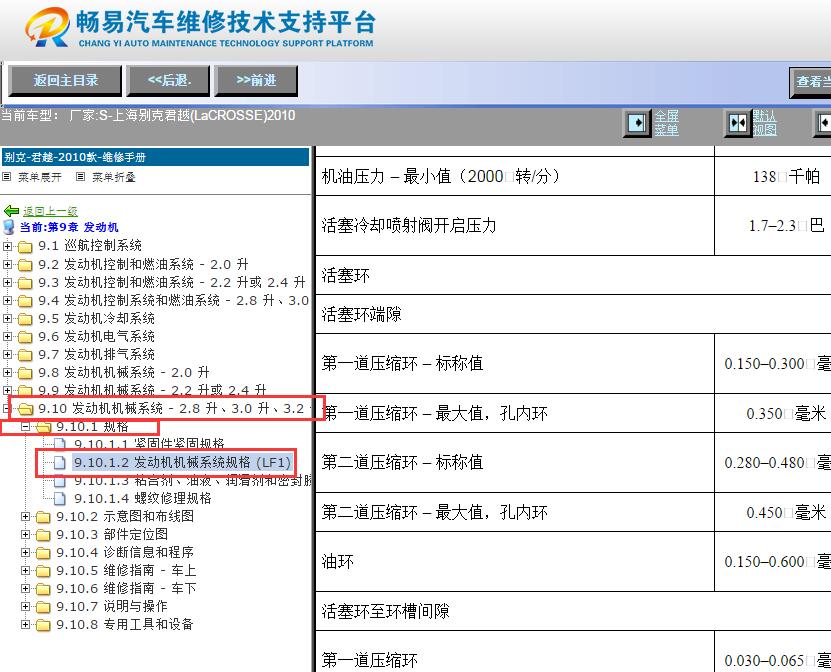
Task: Click the 0.450 毫米 value cell
Action: pyautogui.click(x=773, y=512)
